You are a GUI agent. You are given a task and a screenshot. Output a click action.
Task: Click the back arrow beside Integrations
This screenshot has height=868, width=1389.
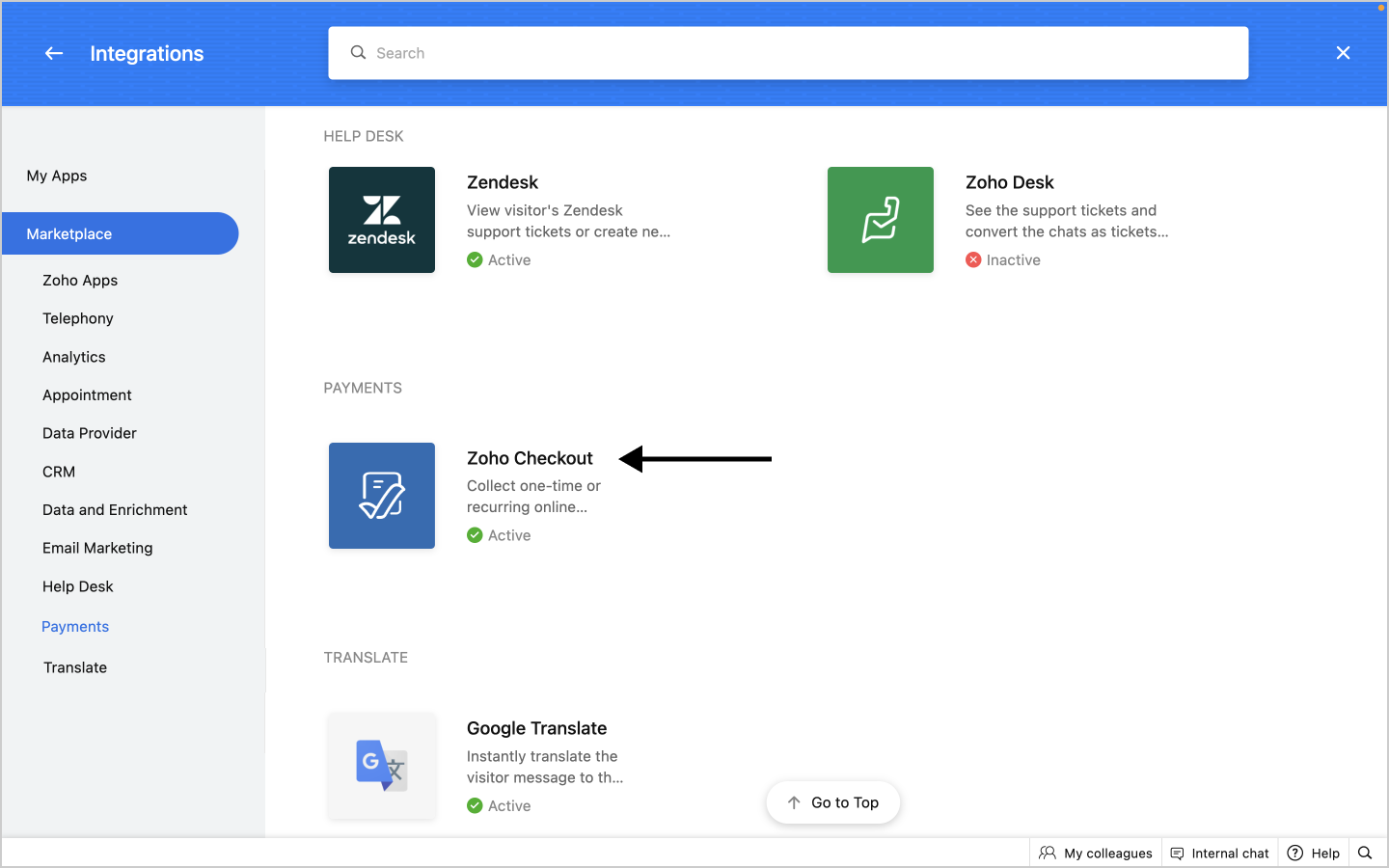tap(54, 53)
